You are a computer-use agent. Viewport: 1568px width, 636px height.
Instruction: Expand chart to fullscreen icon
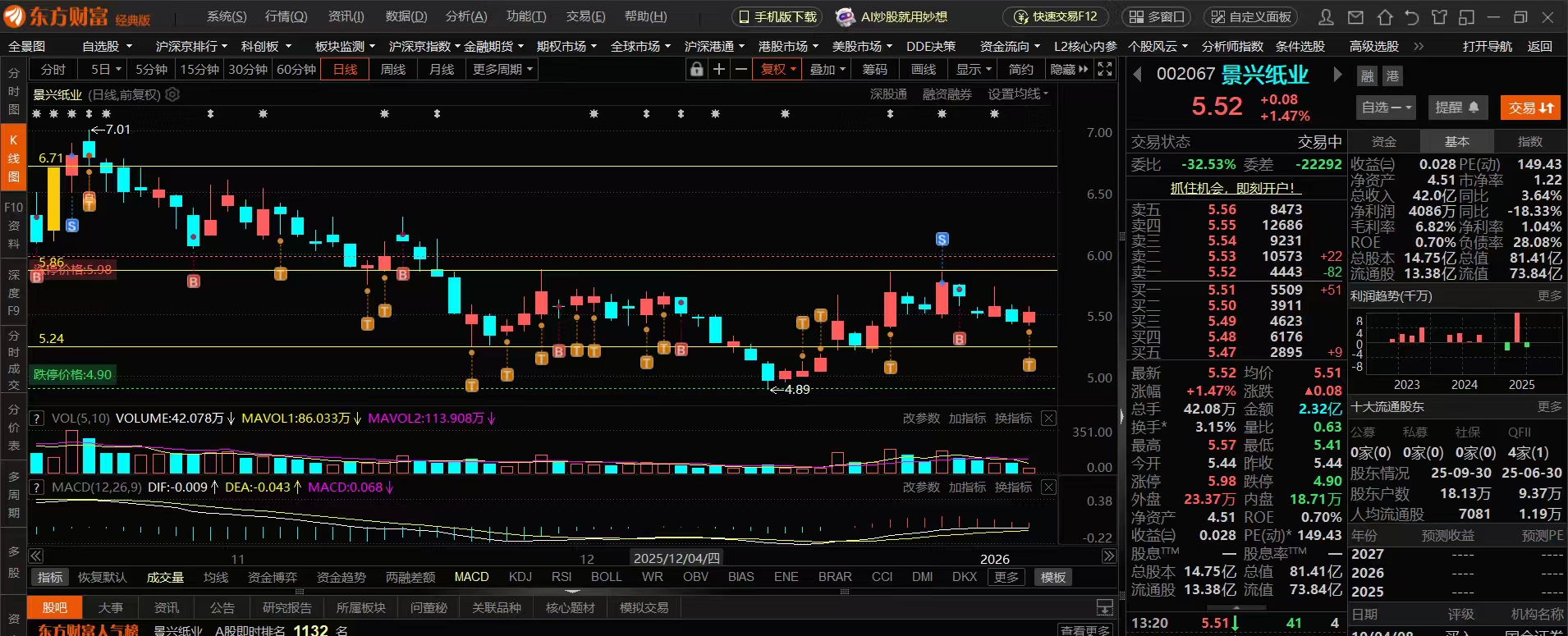(1105, 70)
